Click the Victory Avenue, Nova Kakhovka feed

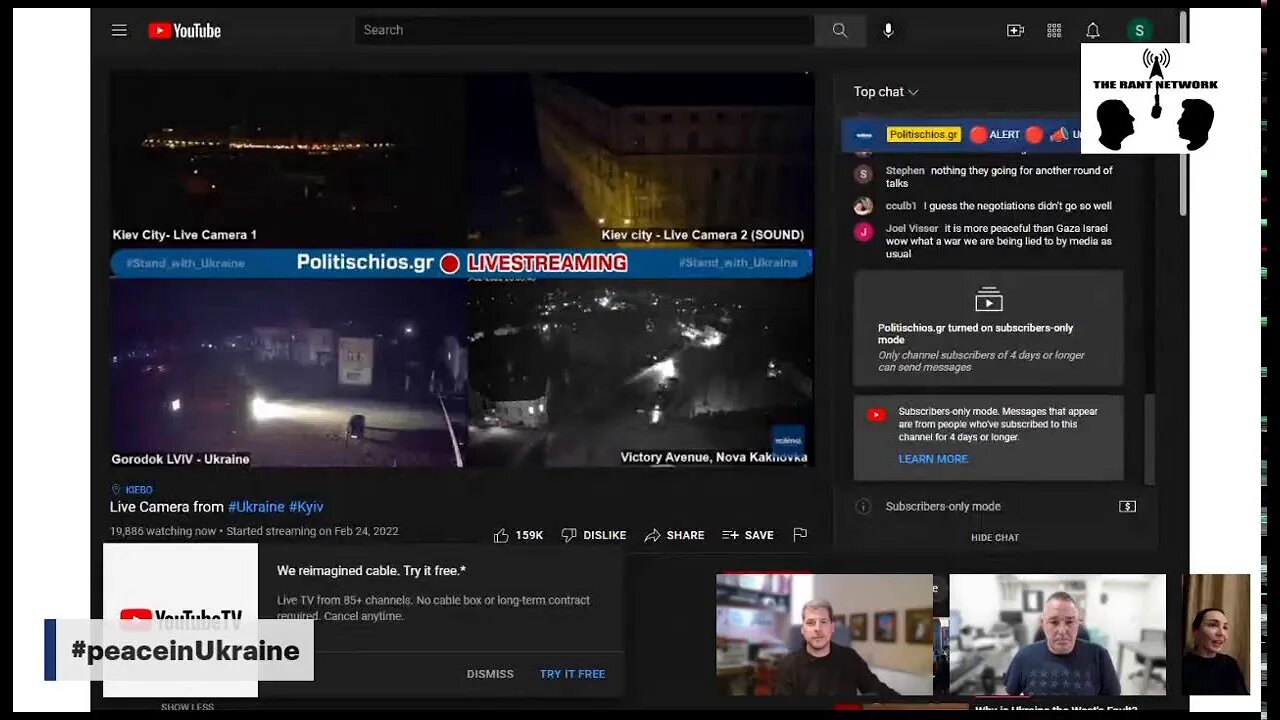tap(640, 372)
